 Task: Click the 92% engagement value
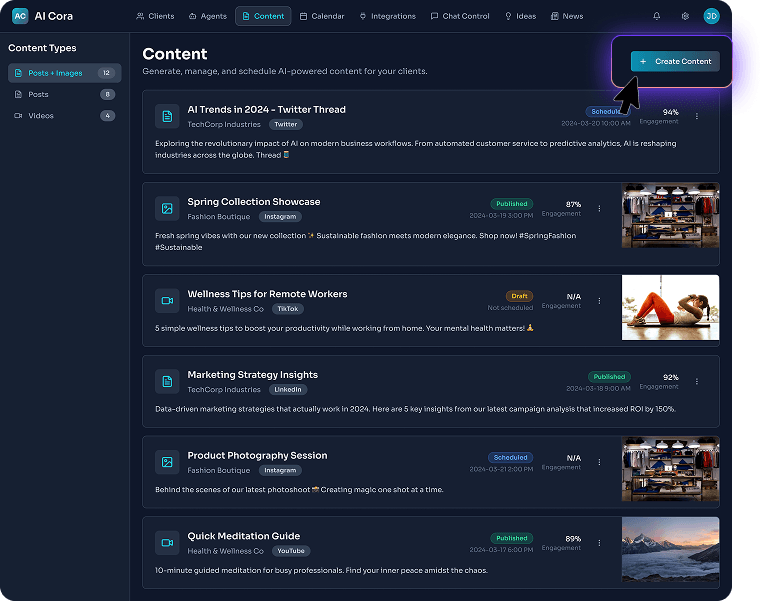click(x=671, y=378)
